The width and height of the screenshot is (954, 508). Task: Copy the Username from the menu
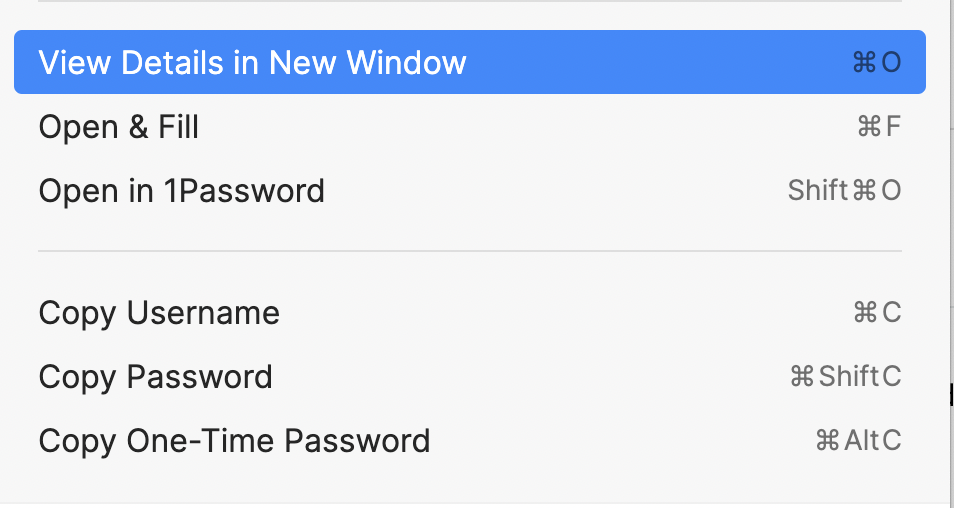pos(158,313)
